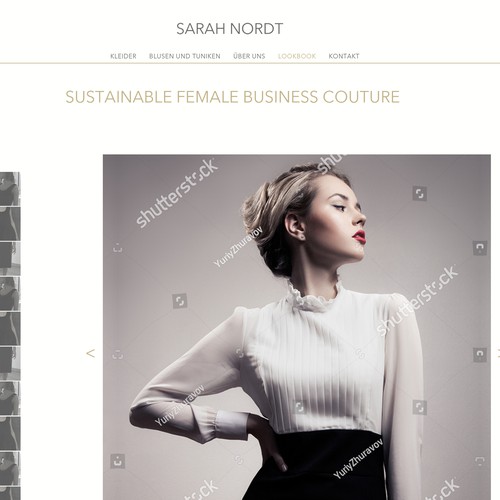Show the next lookbook image using right arrow
Screen dimensions: 500x500
tap(498, 353)
